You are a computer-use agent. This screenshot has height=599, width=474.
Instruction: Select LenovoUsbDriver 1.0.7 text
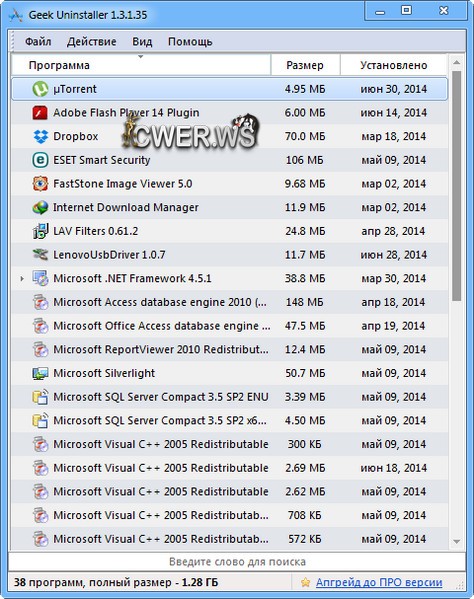click(109, 255)
